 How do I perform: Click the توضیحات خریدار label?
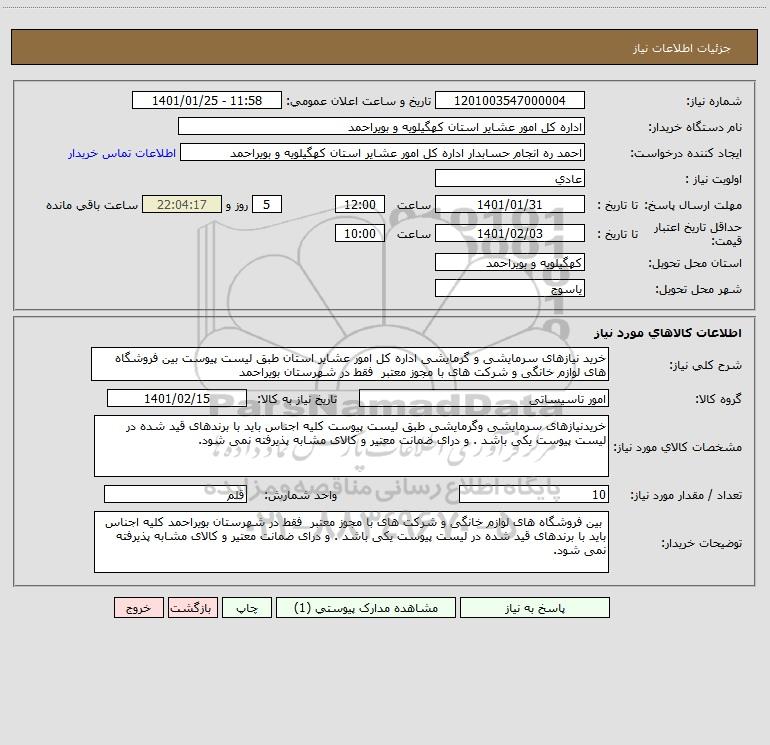pos(701,543)
